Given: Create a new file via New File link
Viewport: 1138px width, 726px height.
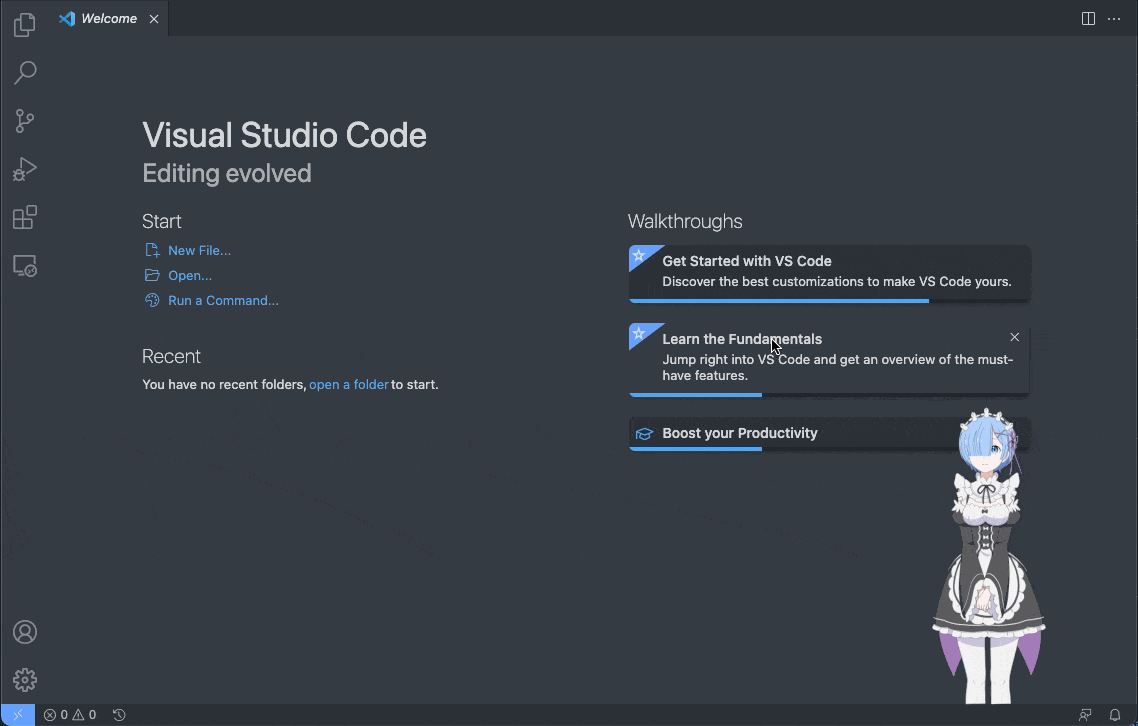Looking at the screenshot, I should point(200,250).
